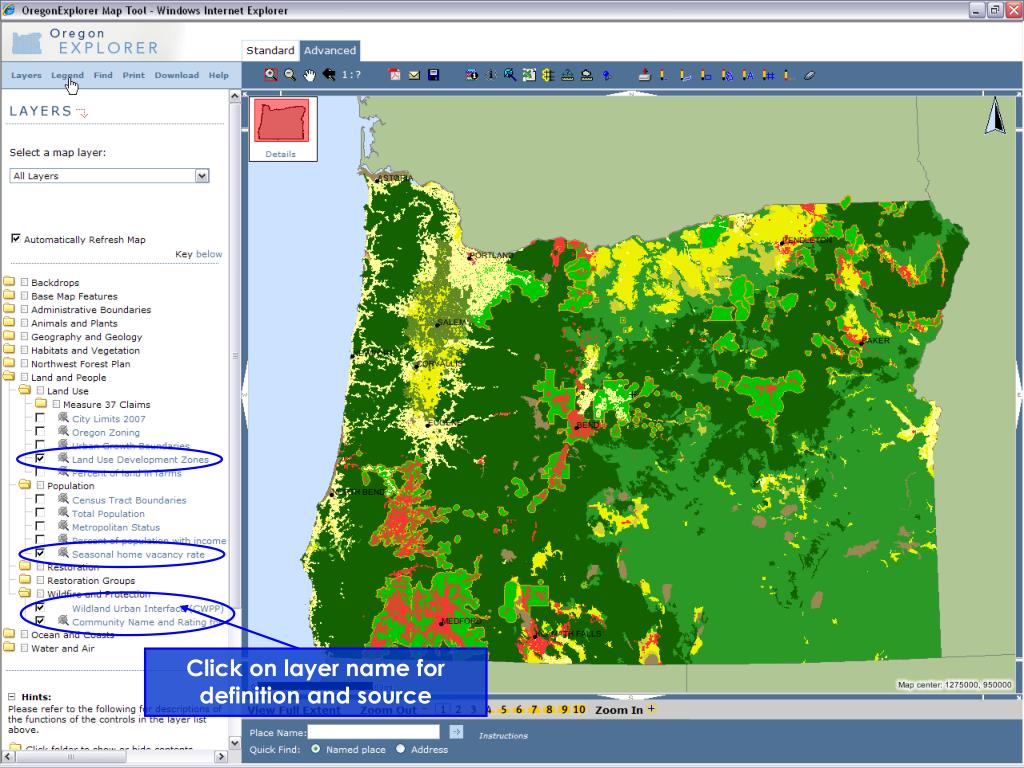Set zoom level to 6

(519, 709)
